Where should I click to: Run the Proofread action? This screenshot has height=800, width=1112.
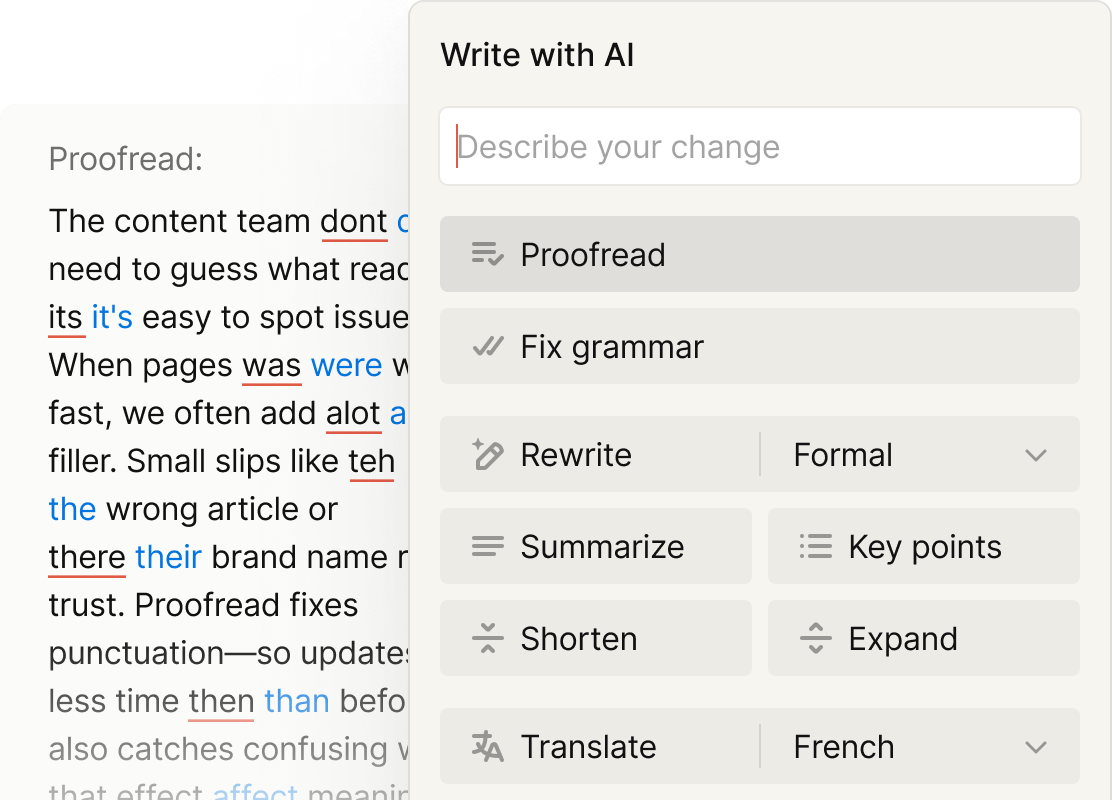pos(760,254)
